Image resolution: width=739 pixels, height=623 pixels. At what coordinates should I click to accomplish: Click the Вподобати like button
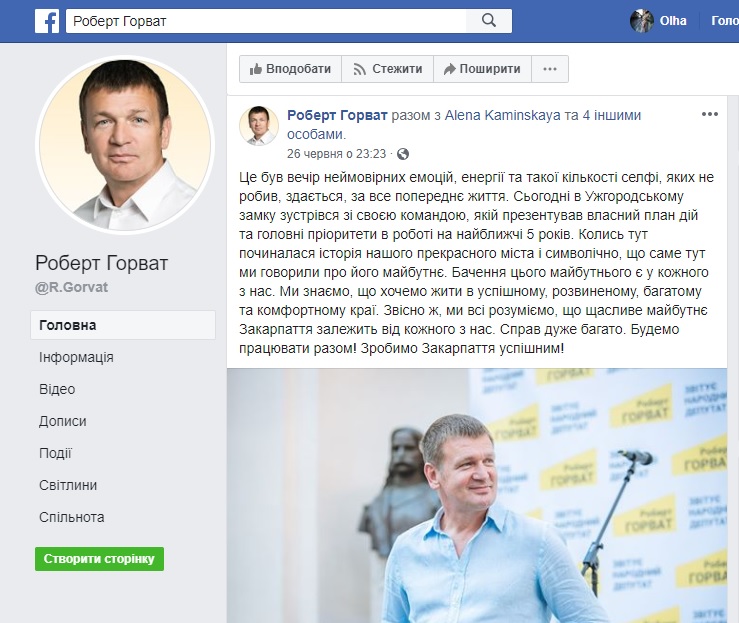coord(290,69)
